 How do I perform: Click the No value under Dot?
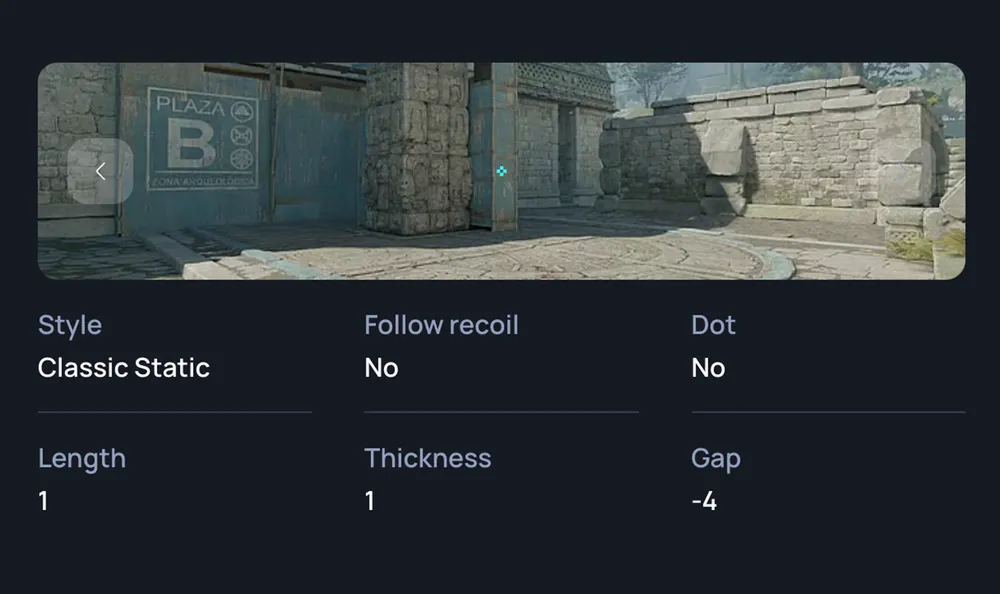click(x=708, y=368)
